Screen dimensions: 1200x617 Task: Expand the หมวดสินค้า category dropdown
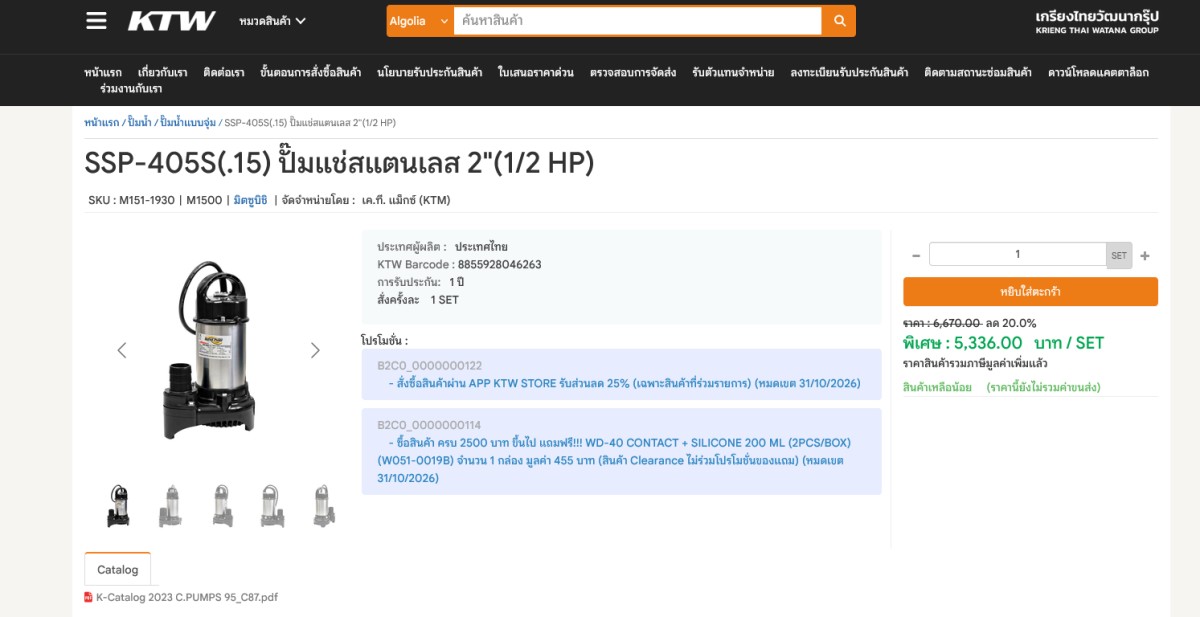(x=273, y=20)
